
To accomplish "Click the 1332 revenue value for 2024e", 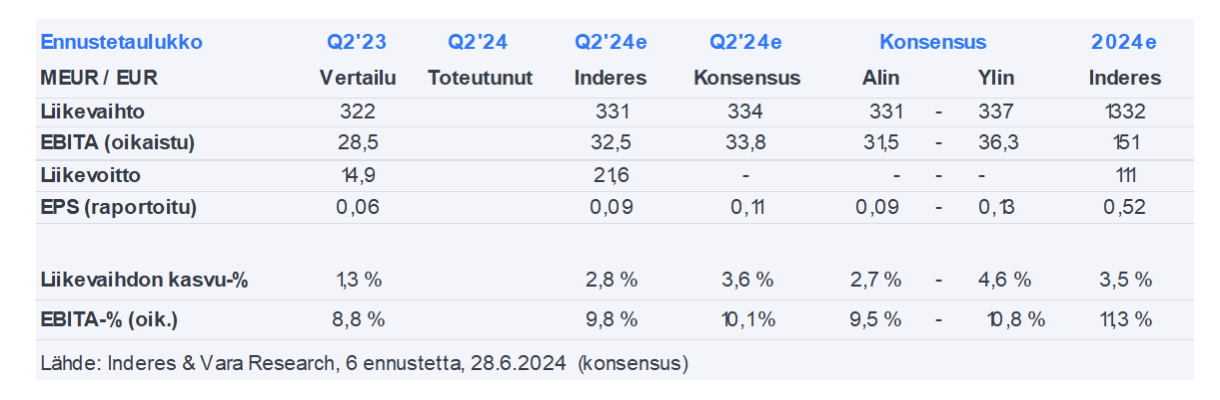I will [1125, 110].
